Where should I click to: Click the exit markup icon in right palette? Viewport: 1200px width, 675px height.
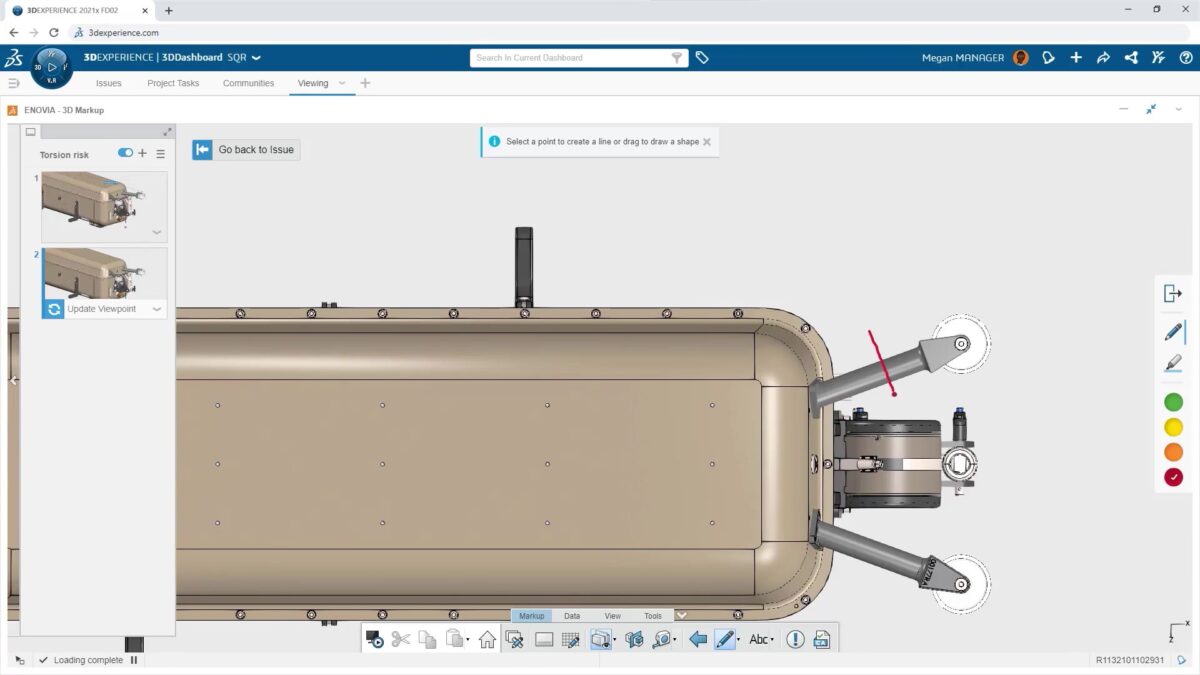[x=1173, y=293]
